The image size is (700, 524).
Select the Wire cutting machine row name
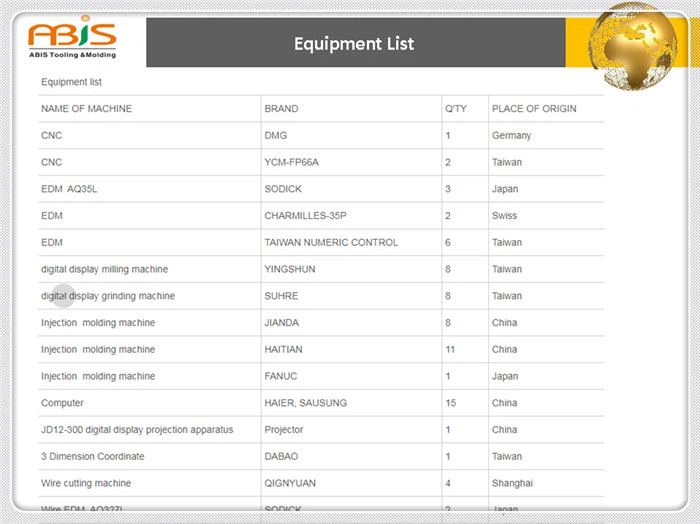point(86,483)
